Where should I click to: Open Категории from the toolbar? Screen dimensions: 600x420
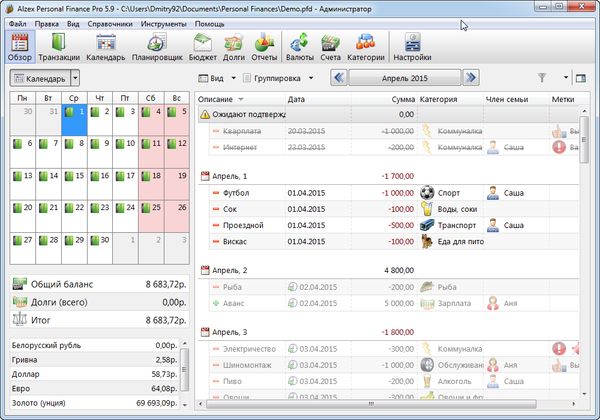[x=365, y=47]
